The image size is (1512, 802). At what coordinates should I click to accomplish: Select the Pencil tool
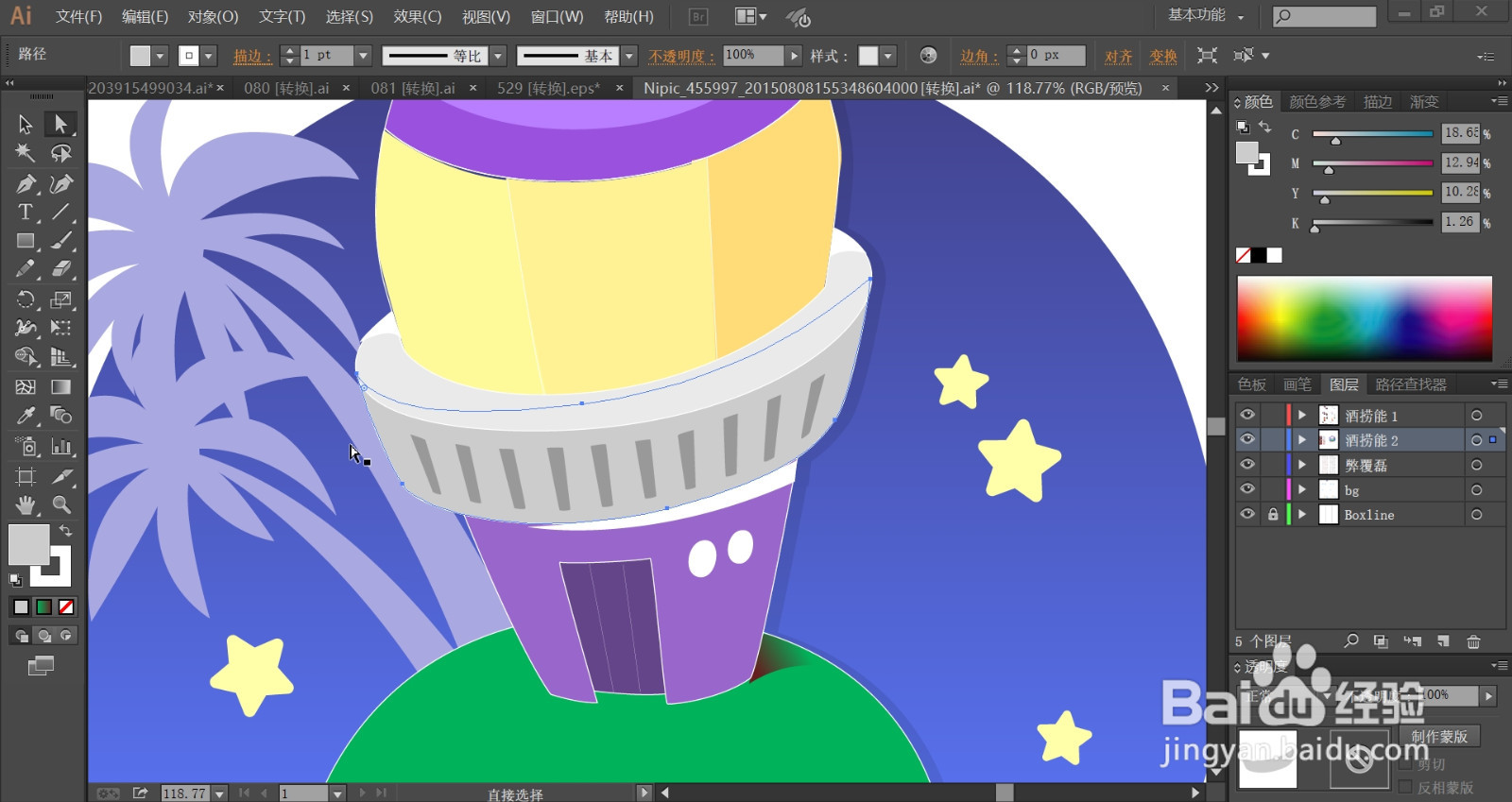(x=26, y=269)
